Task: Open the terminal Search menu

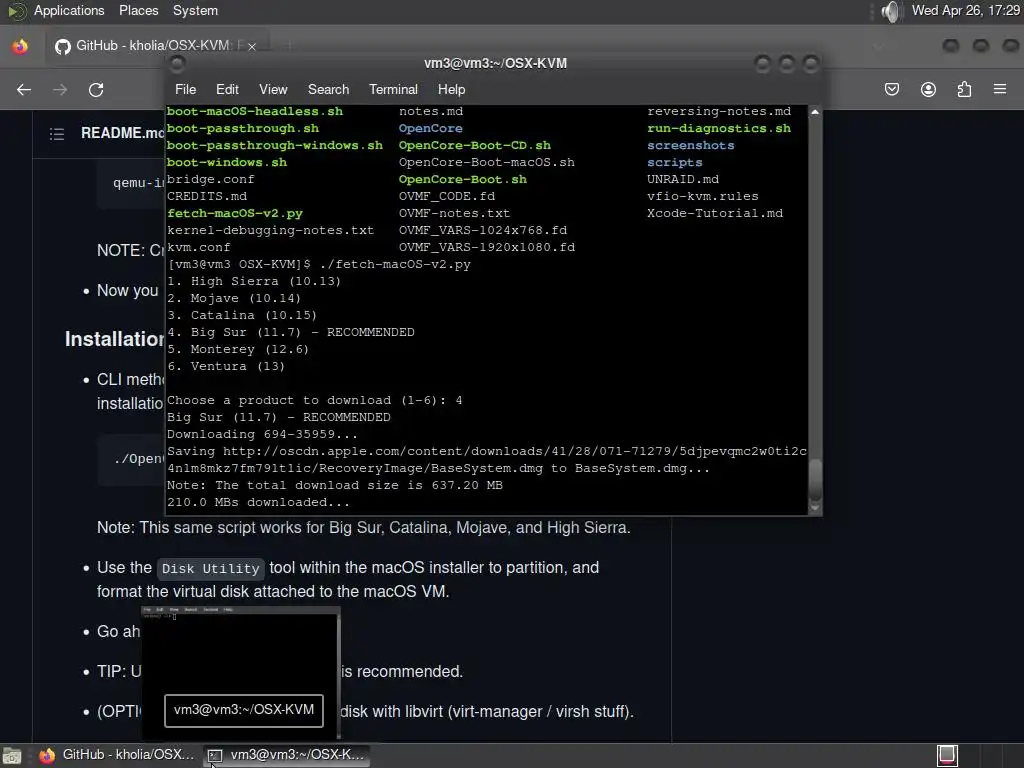Action: tap(328, 89)
